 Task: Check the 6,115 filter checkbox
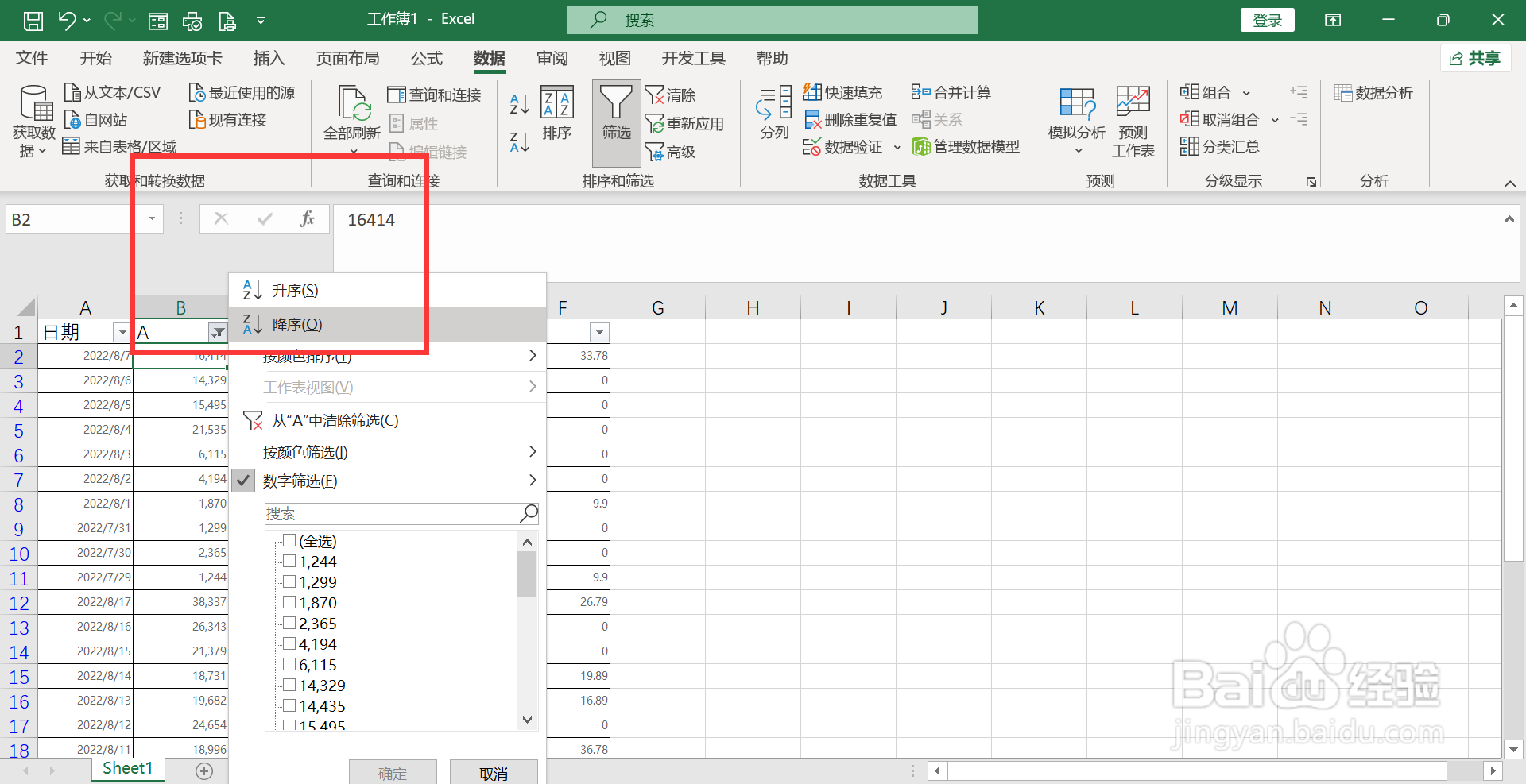[289, 665]
